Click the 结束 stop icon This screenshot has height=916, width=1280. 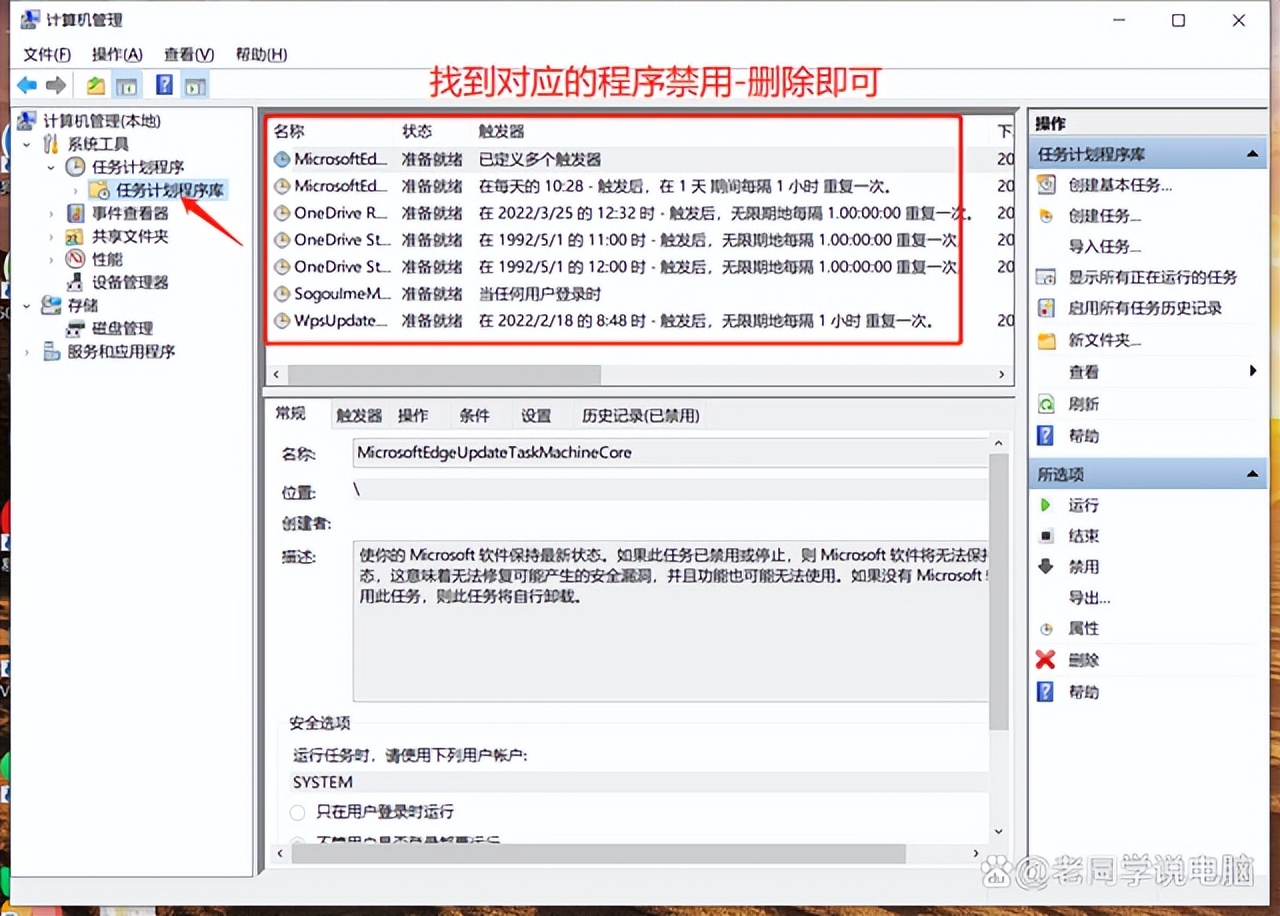(1046, 536)
